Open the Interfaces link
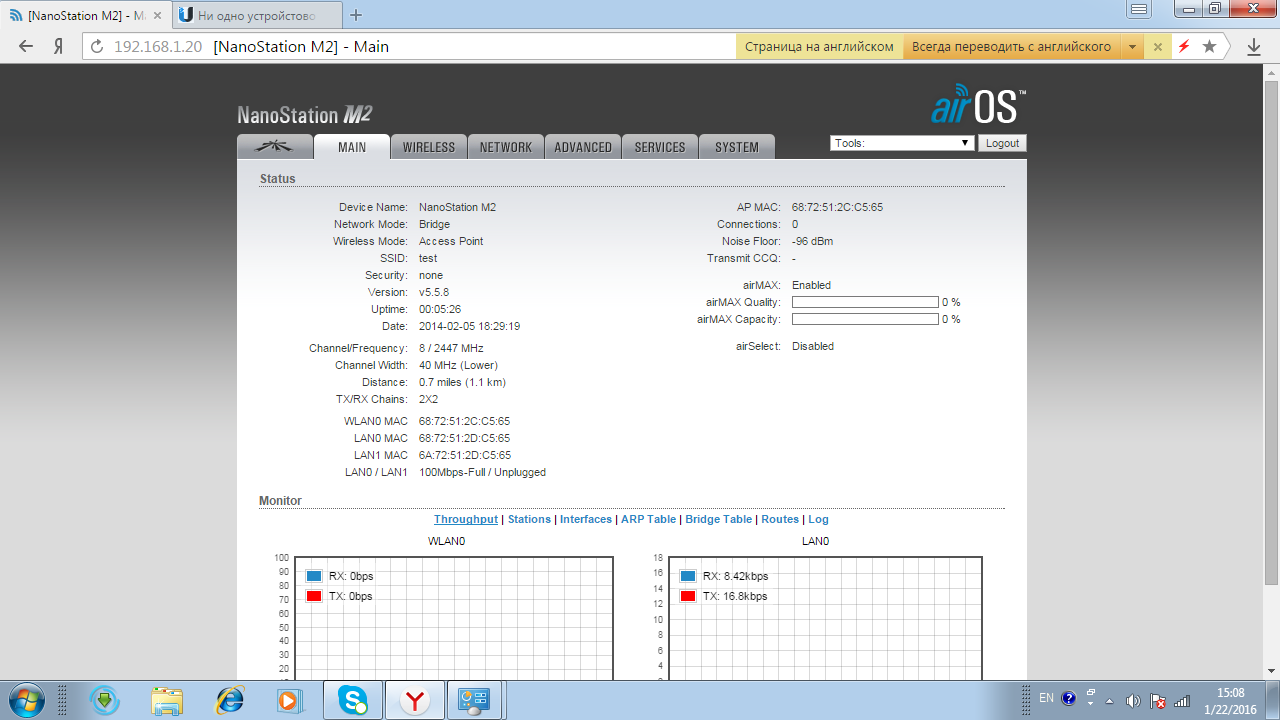This screenshot has width=1280, height=720. coord(586,519)
